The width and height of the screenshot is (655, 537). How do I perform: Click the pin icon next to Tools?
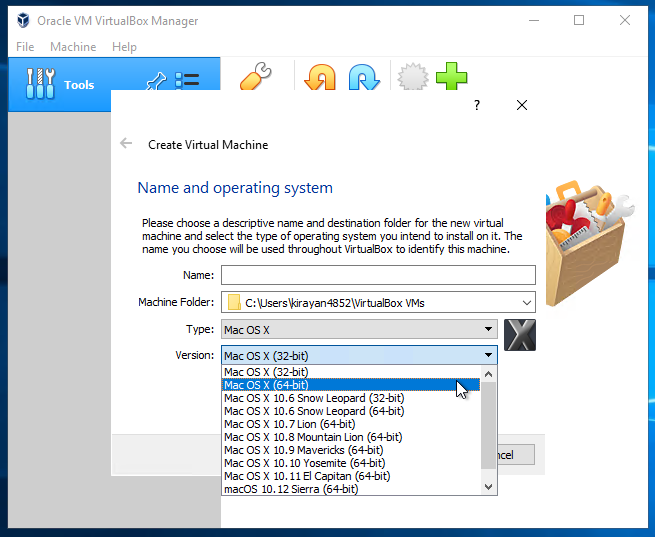click(156, 81)
